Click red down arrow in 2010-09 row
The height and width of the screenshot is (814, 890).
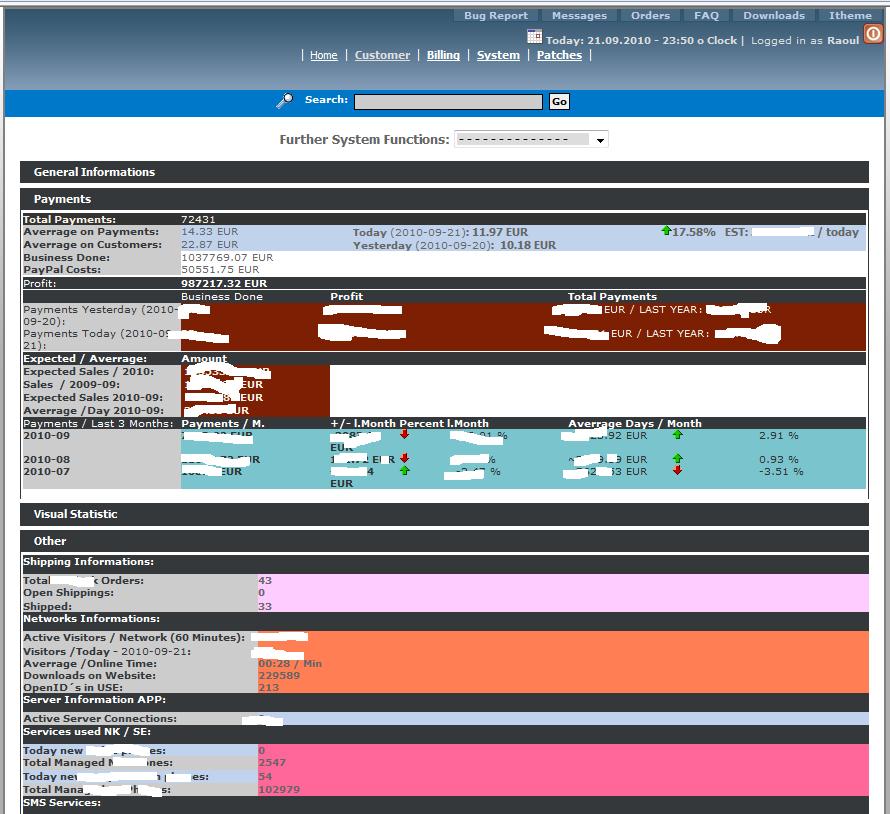404,435
